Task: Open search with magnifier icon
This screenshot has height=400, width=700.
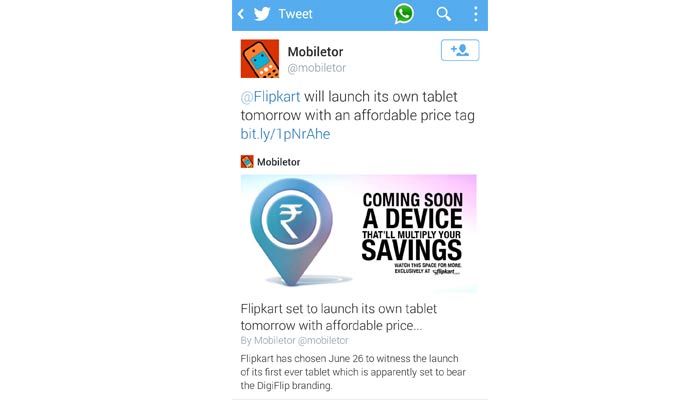Action: 443,14
